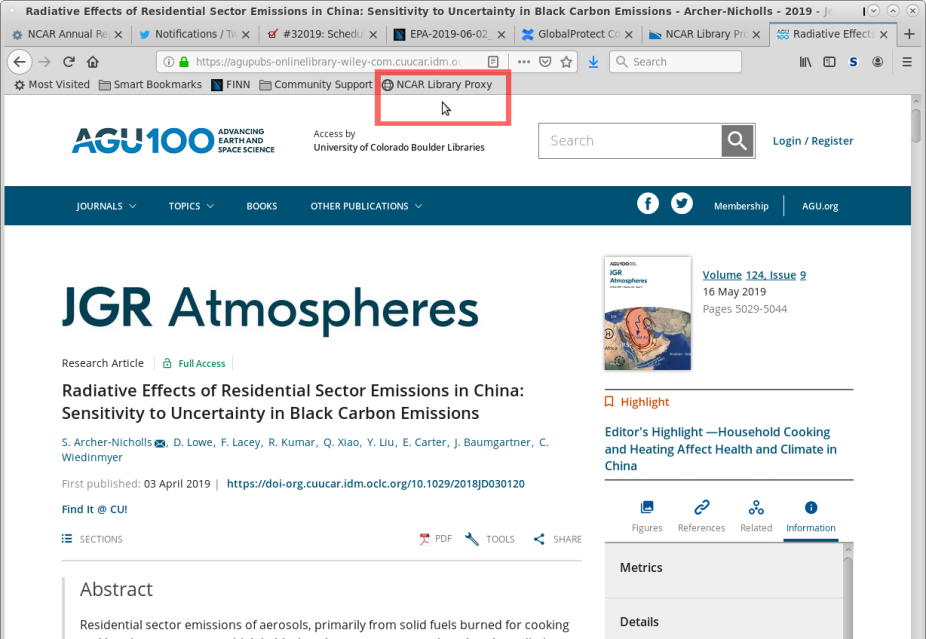Expand the Topics dropdown menu
The image size is (926, 639).
pyautogui.click(x=191, y=206)
